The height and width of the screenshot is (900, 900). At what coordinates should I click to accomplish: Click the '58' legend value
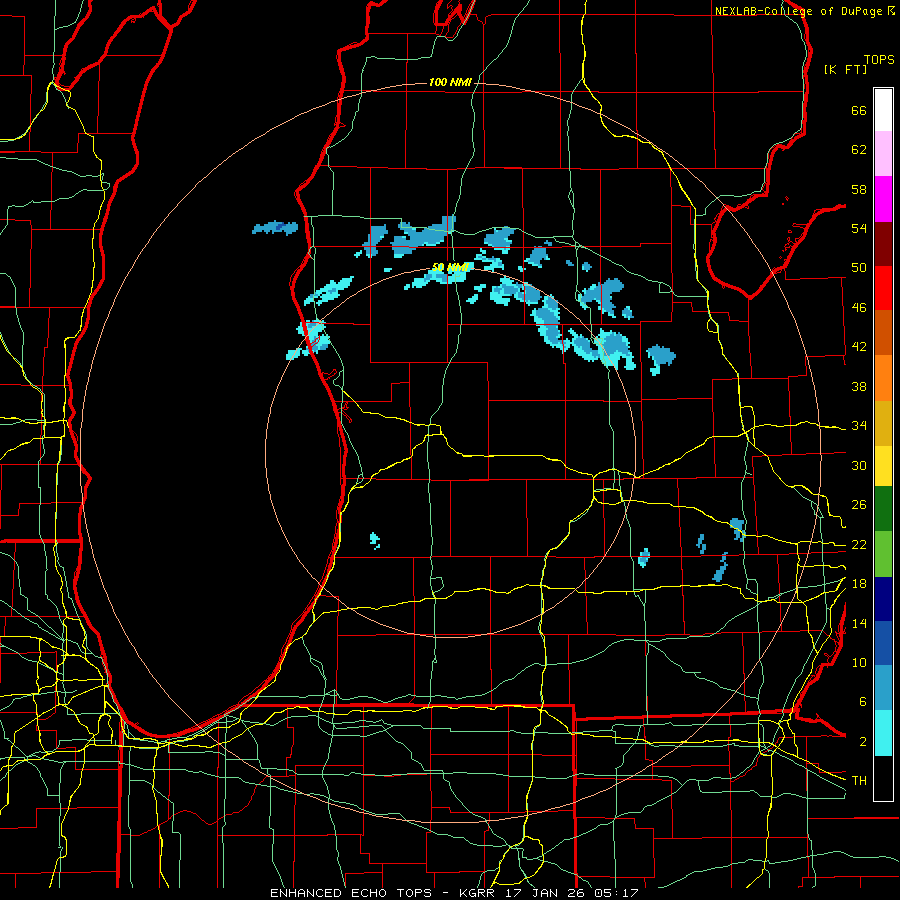click(x=859, y=189)
